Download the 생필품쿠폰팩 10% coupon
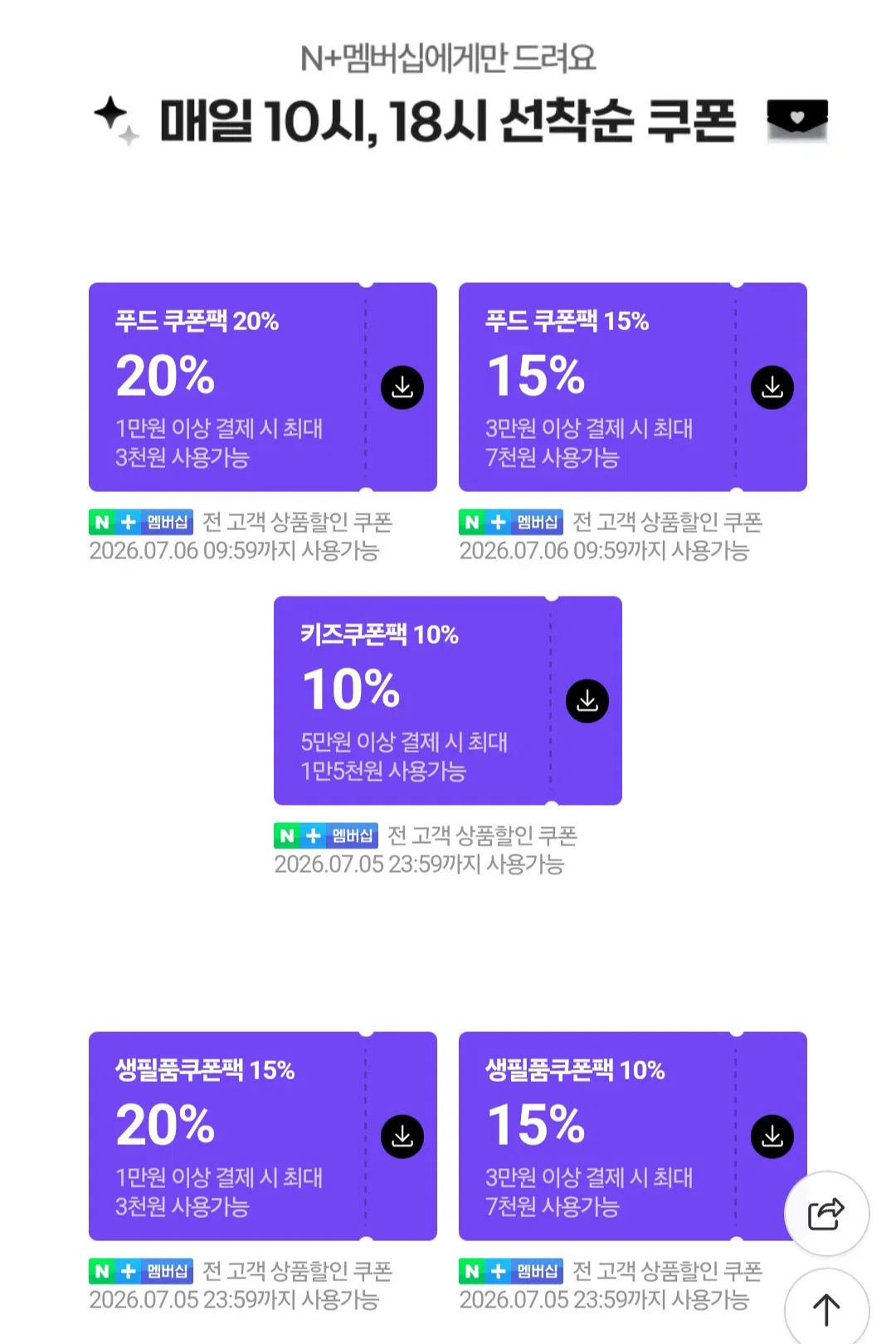The image size is (896, 1344). [x=772, y=1137]
